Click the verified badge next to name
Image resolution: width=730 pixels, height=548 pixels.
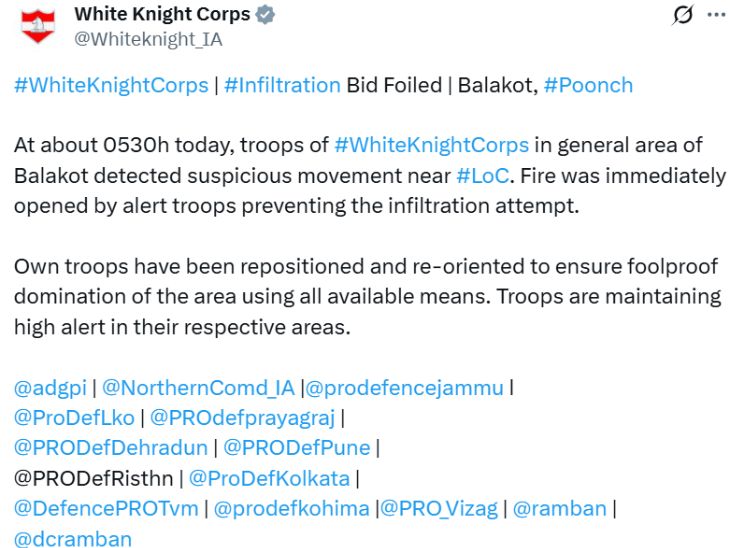point(265,14)
